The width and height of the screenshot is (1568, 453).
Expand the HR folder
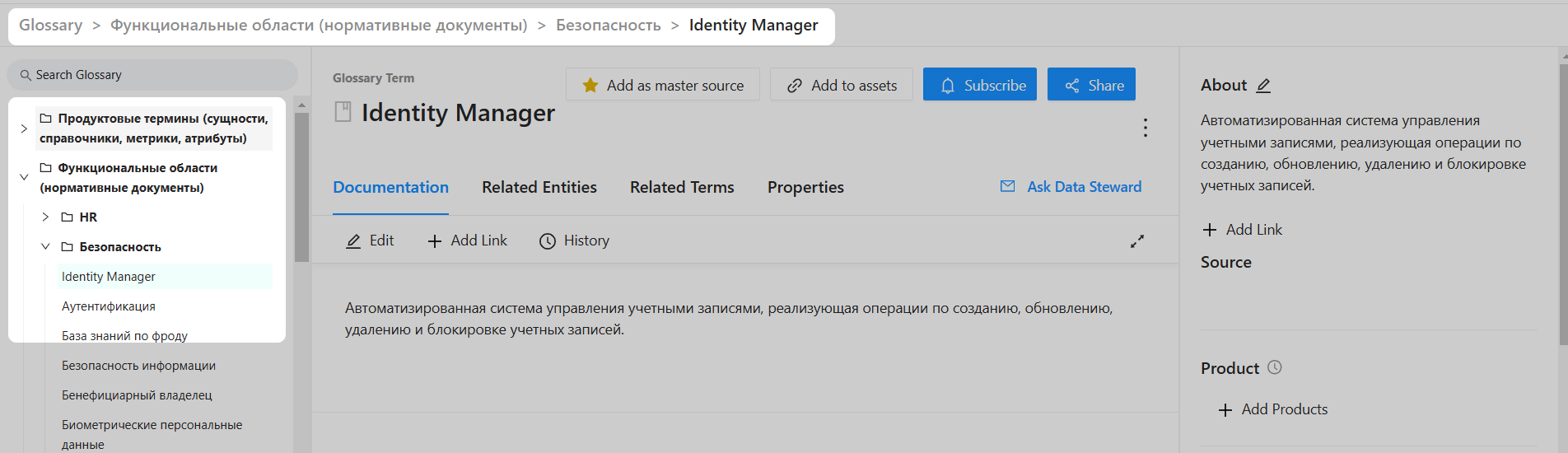(x=45, y=217)
